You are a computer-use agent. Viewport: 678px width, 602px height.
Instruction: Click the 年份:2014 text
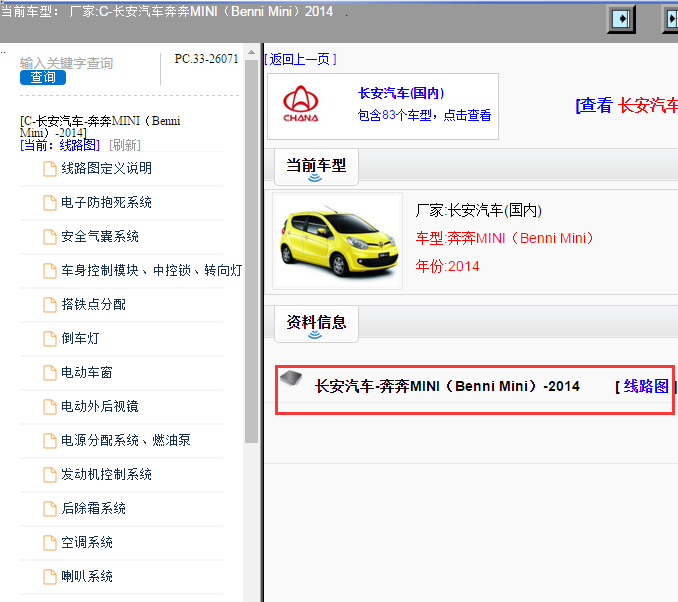coord(447,266)
